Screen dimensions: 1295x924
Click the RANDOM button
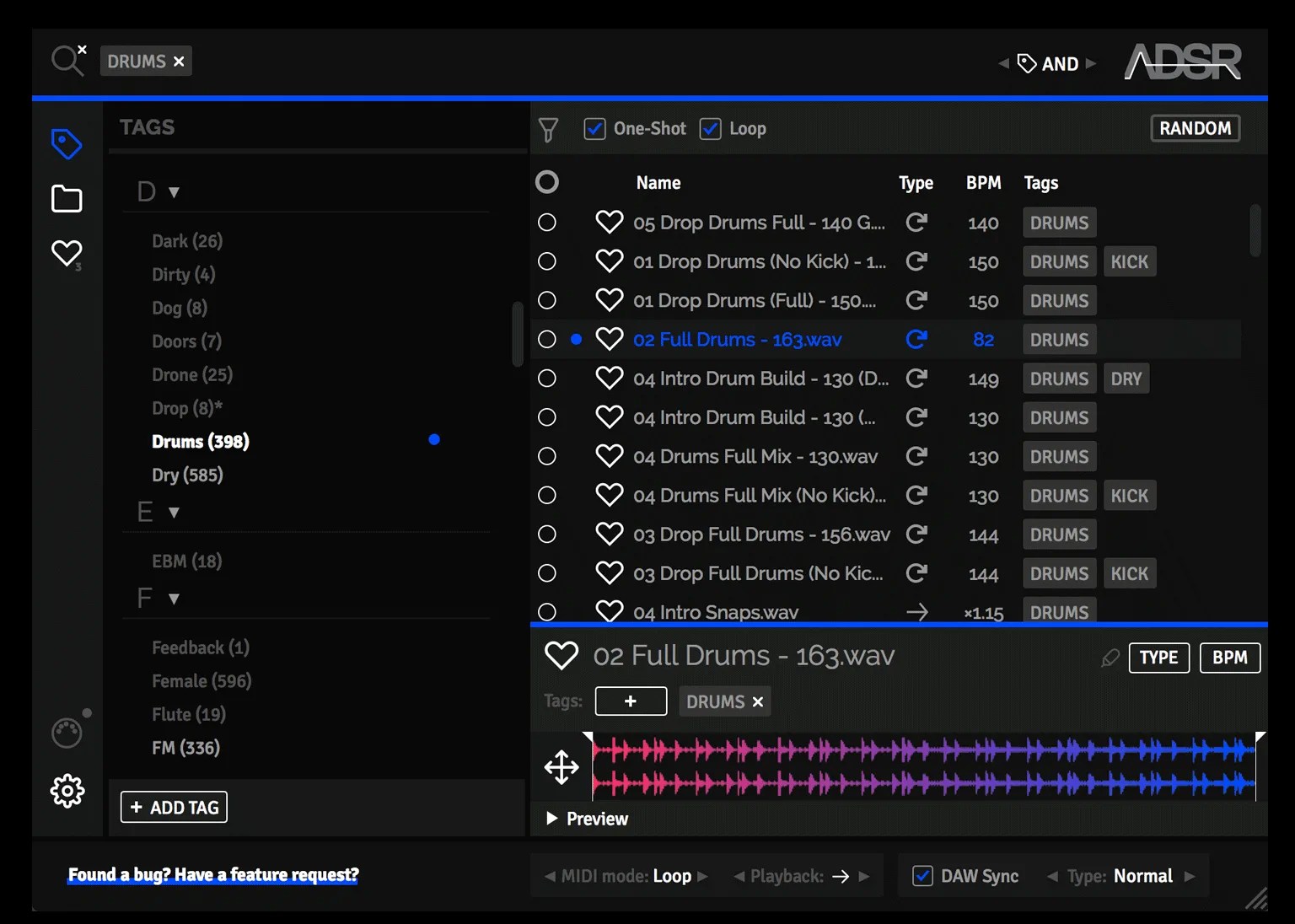click(x=1196, y=128)
